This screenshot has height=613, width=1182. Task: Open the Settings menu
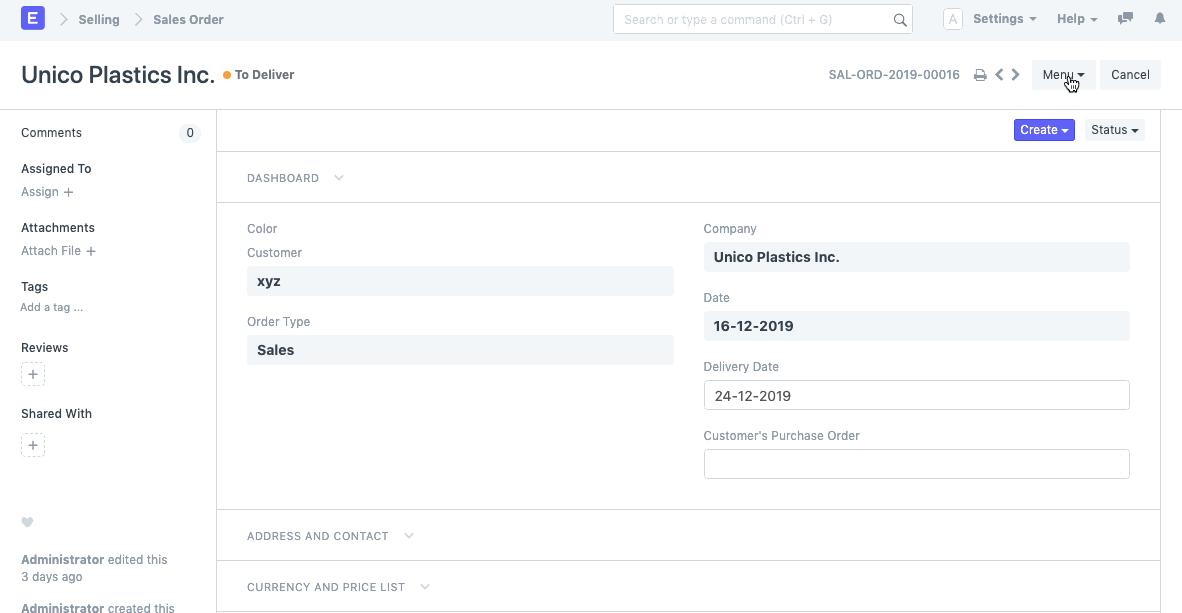[x=1003, y=18]
